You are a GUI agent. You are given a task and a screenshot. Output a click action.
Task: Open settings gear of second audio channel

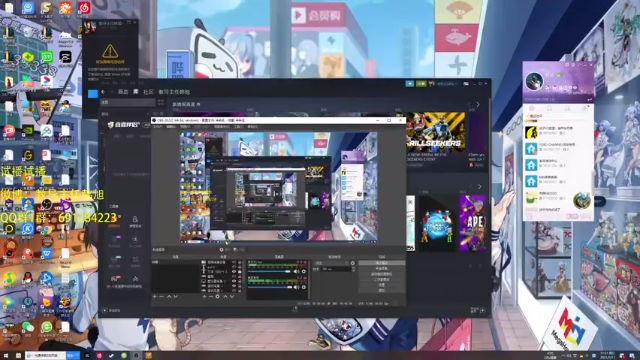coord(304,287)
